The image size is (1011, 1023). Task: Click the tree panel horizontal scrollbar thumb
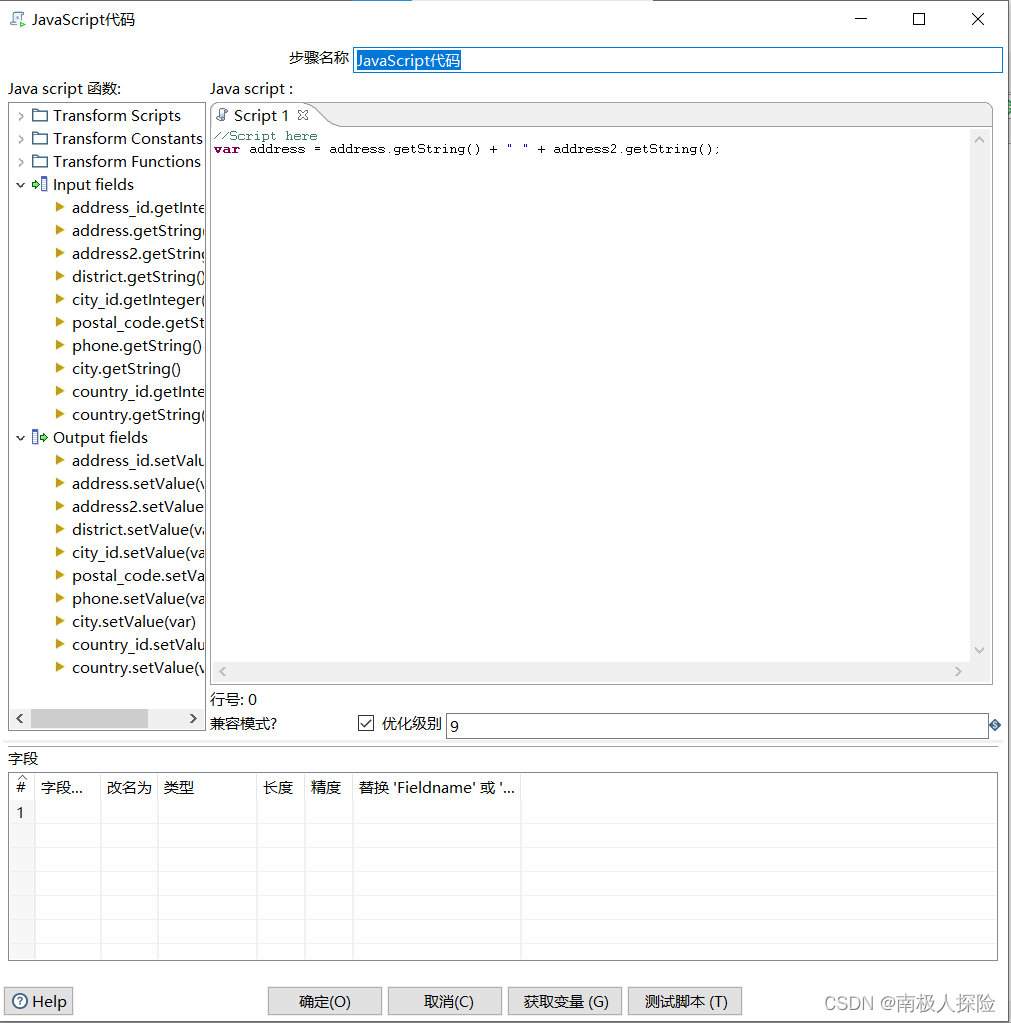[x=89, y=718]
